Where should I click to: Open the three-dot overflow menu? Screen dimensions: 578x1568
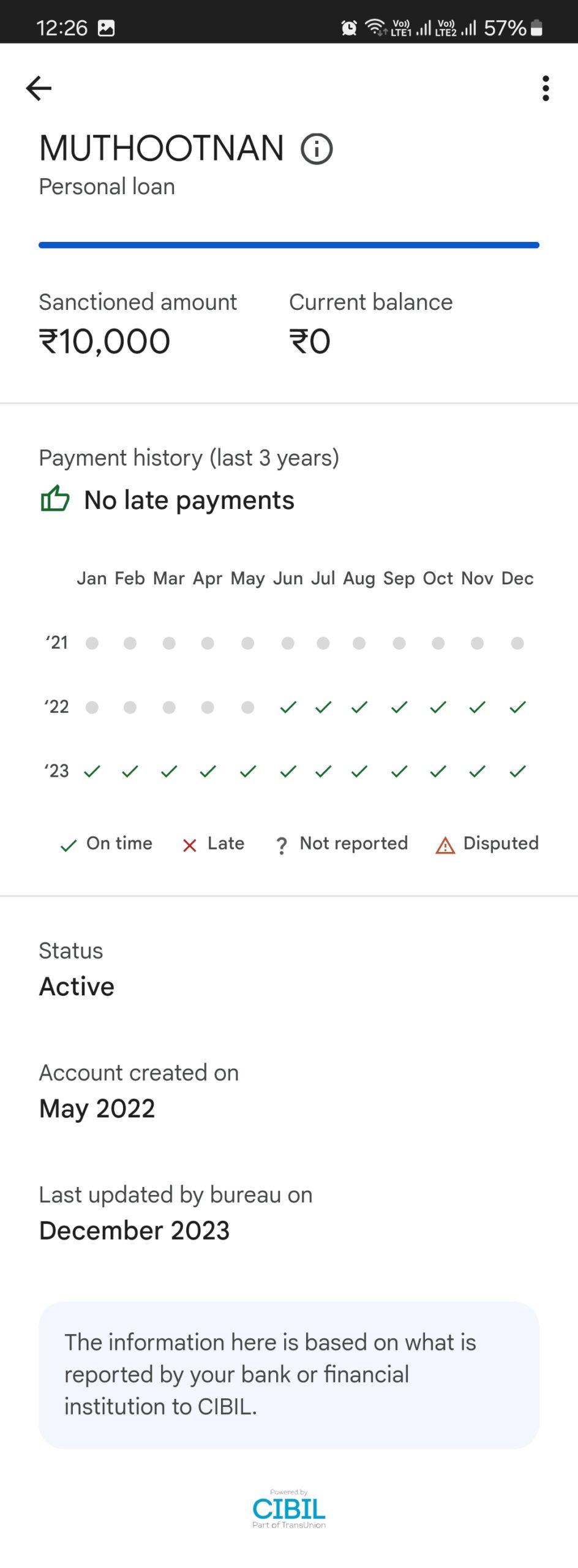(546, 88)
